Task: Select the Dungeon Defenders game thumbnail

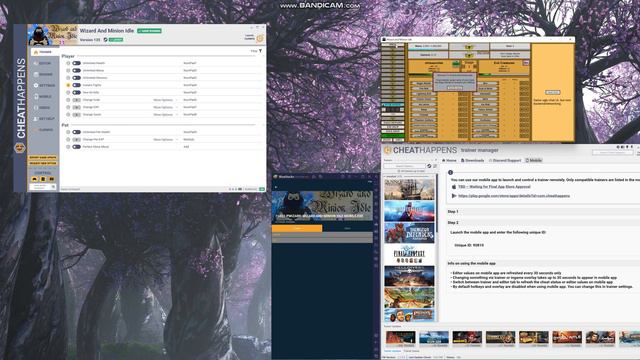Action: tap(409, 232)
